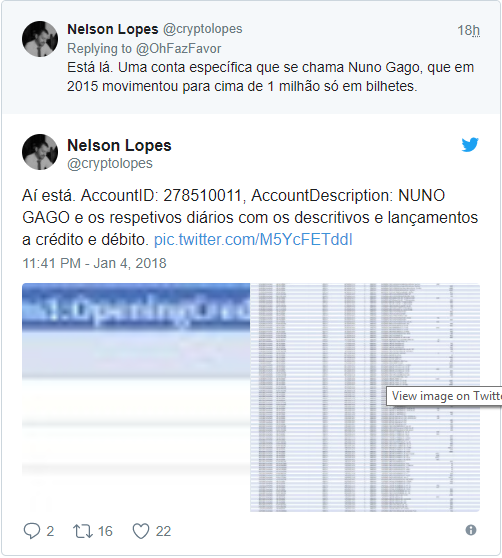Open Nelson Lopes avatar in the reply tweet

pyautogui.click(x=40, y=39)
